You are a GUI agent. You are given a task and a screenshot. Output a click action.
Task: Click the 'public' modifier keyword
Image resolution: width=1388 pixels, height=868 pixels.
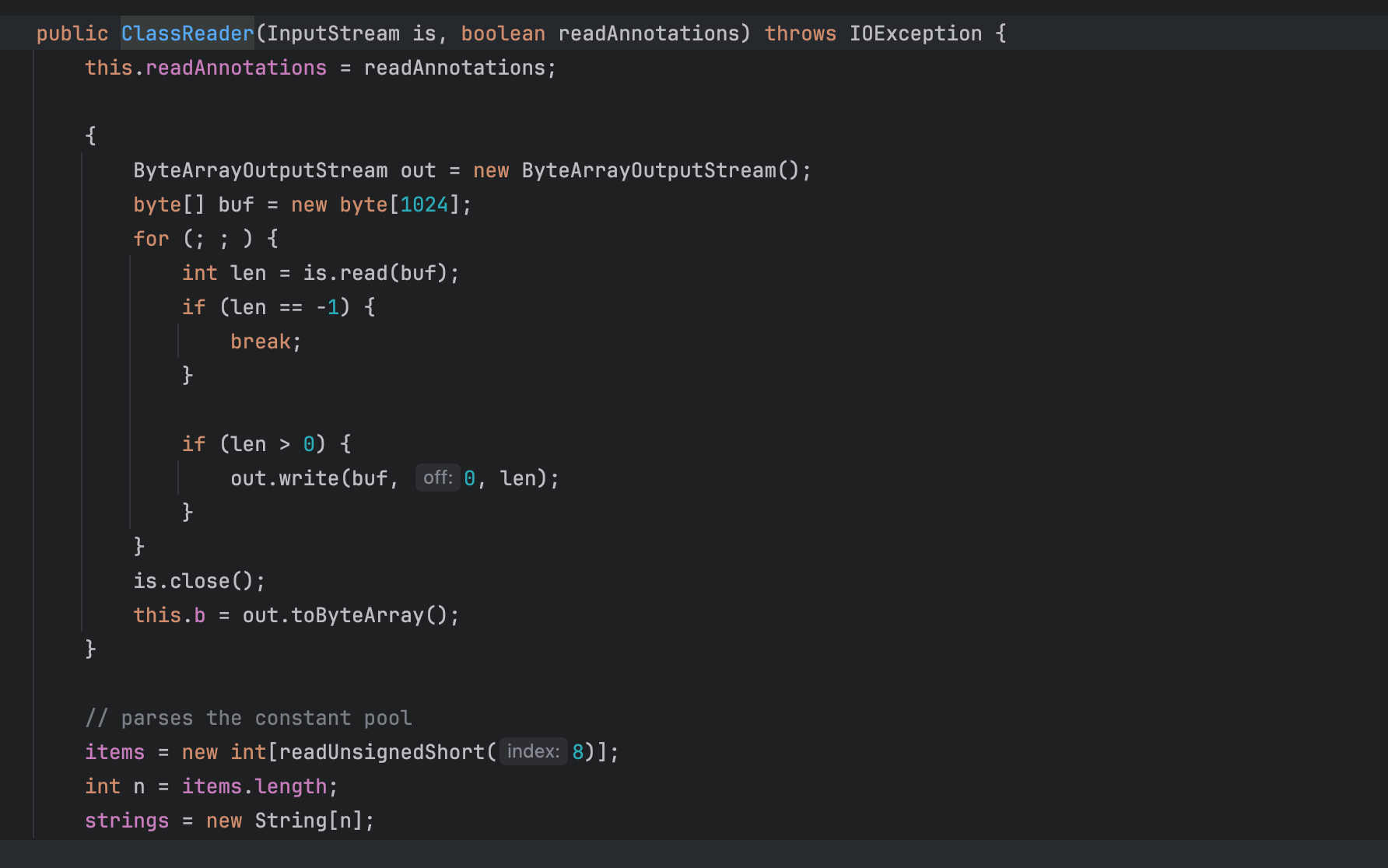72,33
